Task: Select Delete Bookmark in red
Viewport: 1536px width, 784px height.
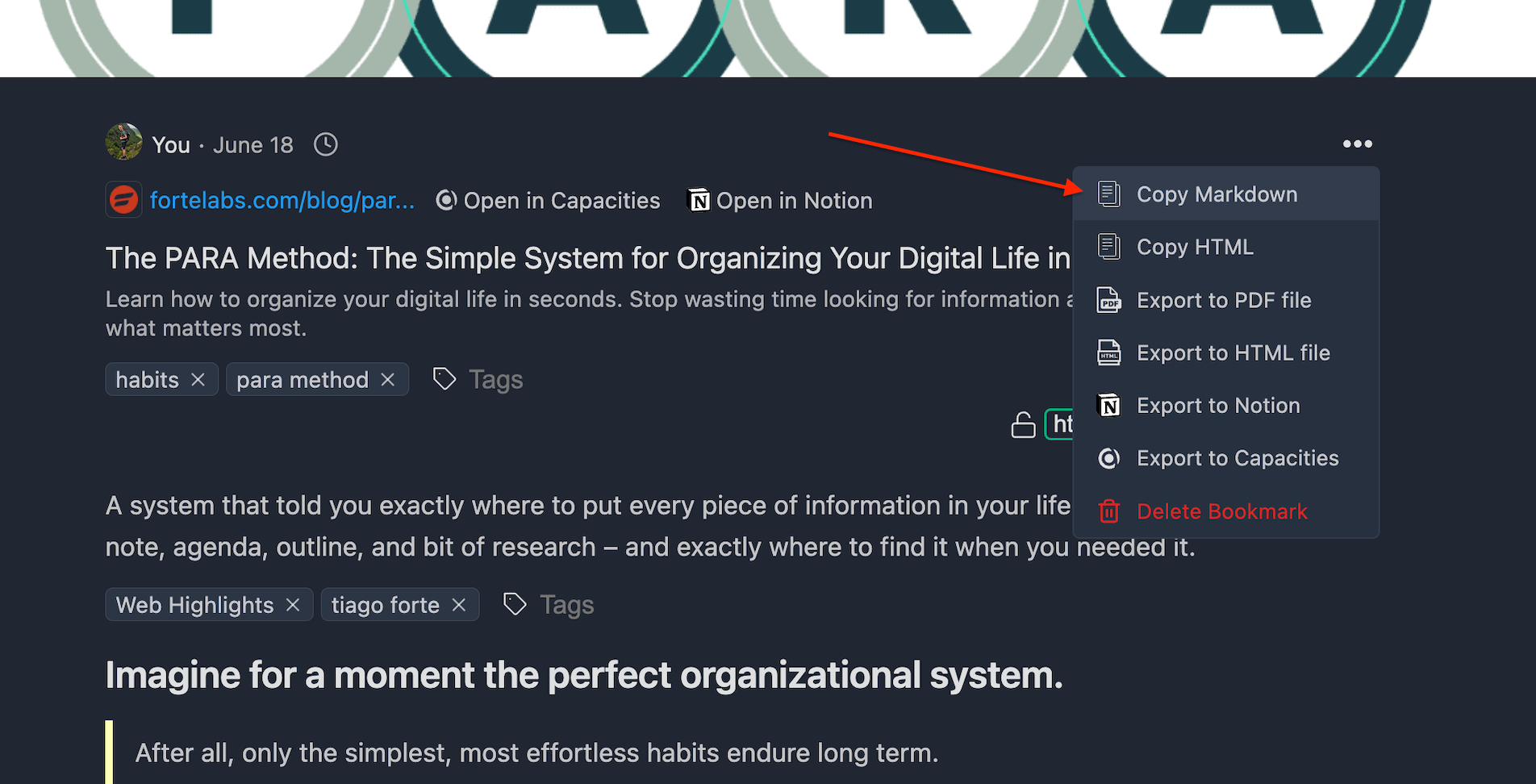Action: 1222,511
